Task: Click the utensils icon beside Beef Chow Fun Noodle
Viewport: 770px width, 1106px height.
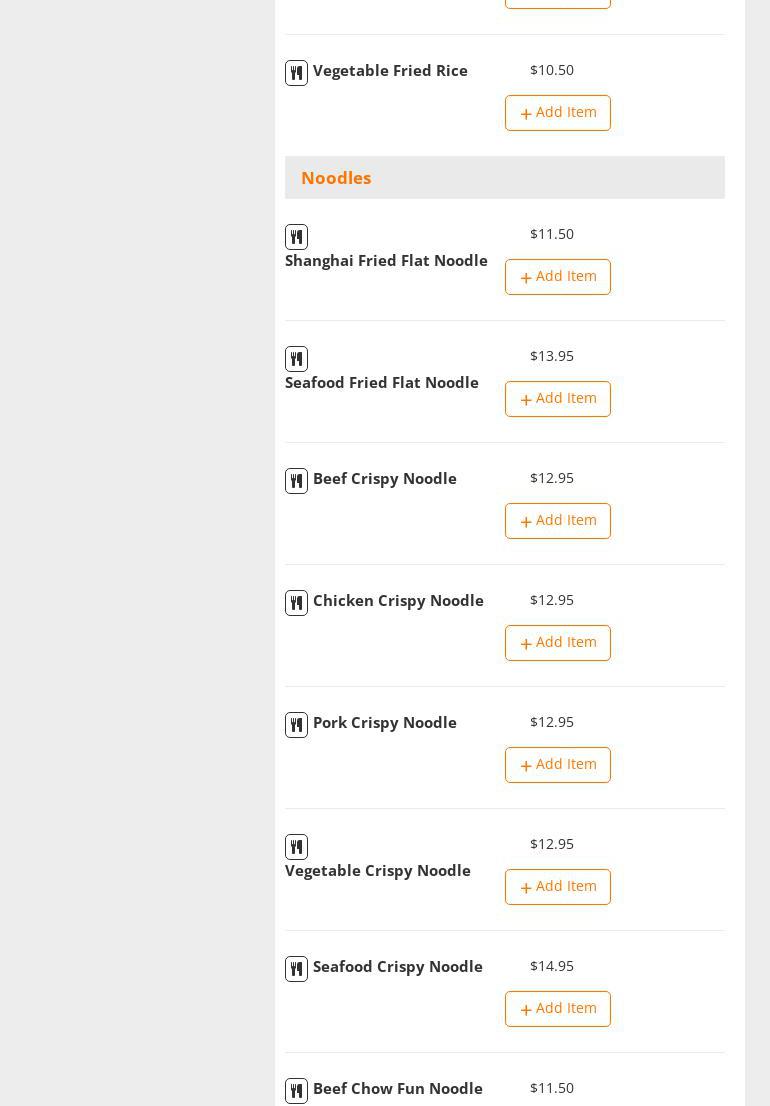Action: (296, 1091)
